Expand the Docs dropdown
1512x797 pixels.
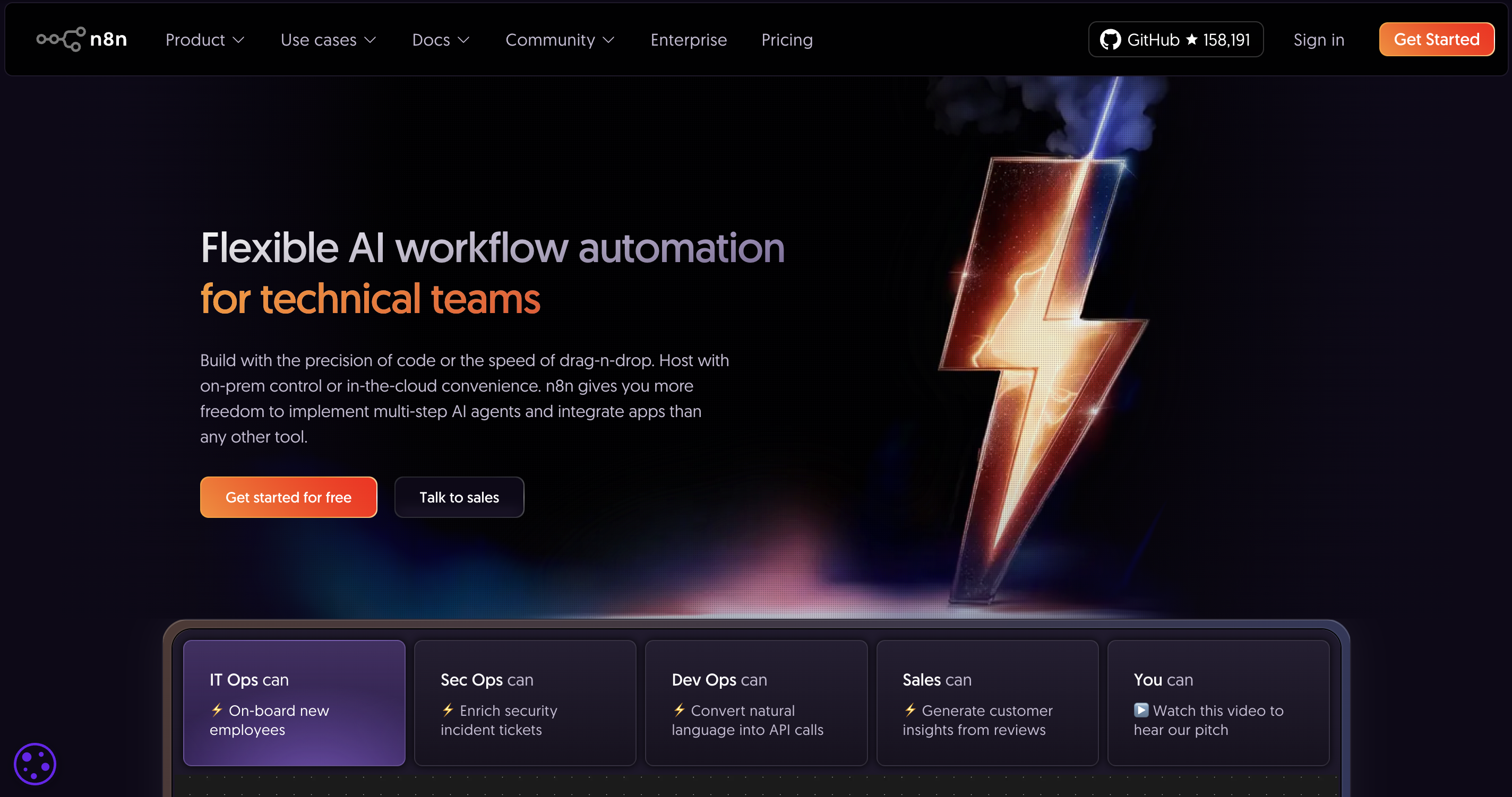[x=440, y=39]
